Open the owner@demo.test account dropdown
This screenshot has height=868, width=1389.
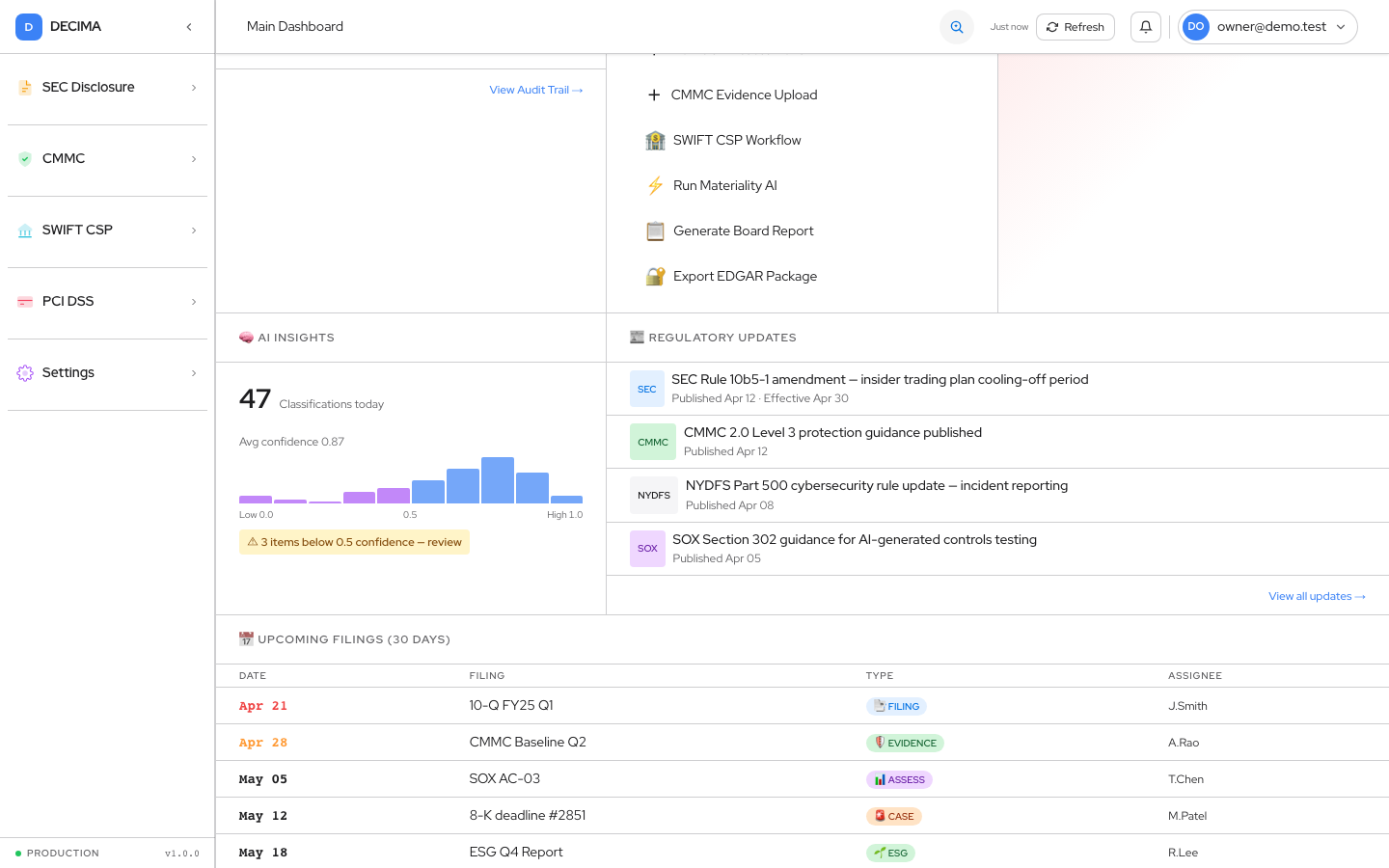pyautogui.click(x=1267, y=27)
